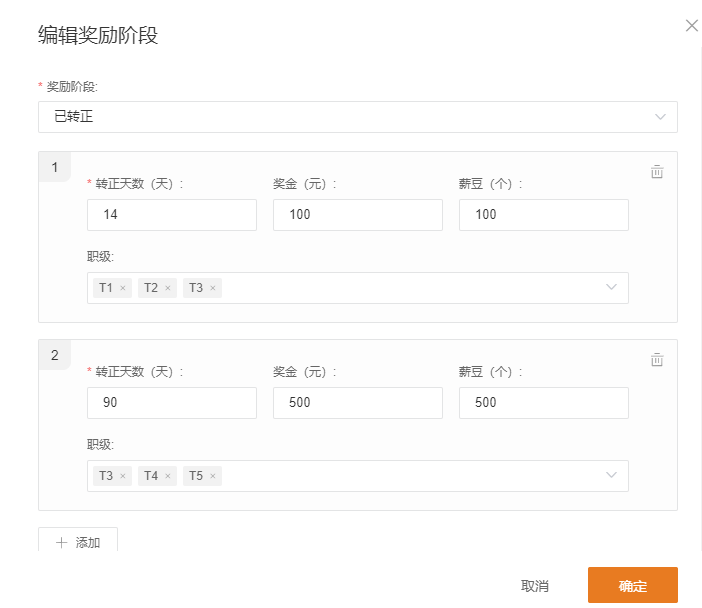Click the T2 tag label in stage 1

coord(151,288)
